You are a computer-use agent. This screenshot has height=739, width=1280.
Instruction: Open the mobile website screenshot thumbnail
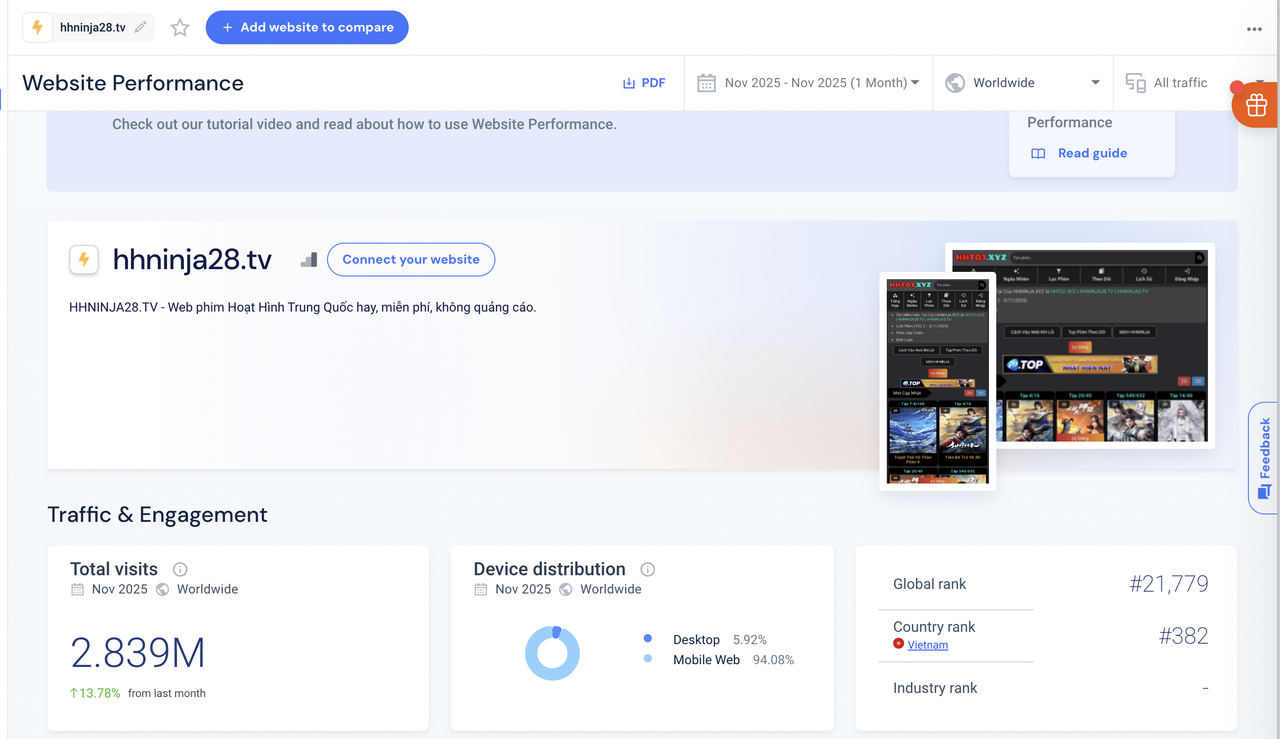(937, 381)
